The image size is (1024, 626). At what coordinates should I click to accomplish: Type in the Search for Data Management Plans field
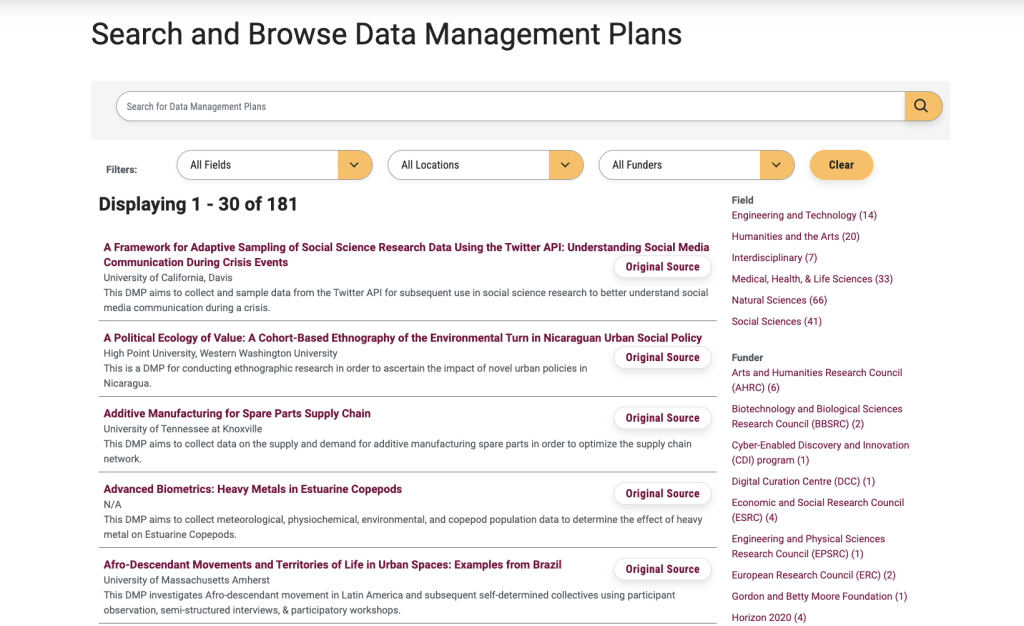coord(510,106)
